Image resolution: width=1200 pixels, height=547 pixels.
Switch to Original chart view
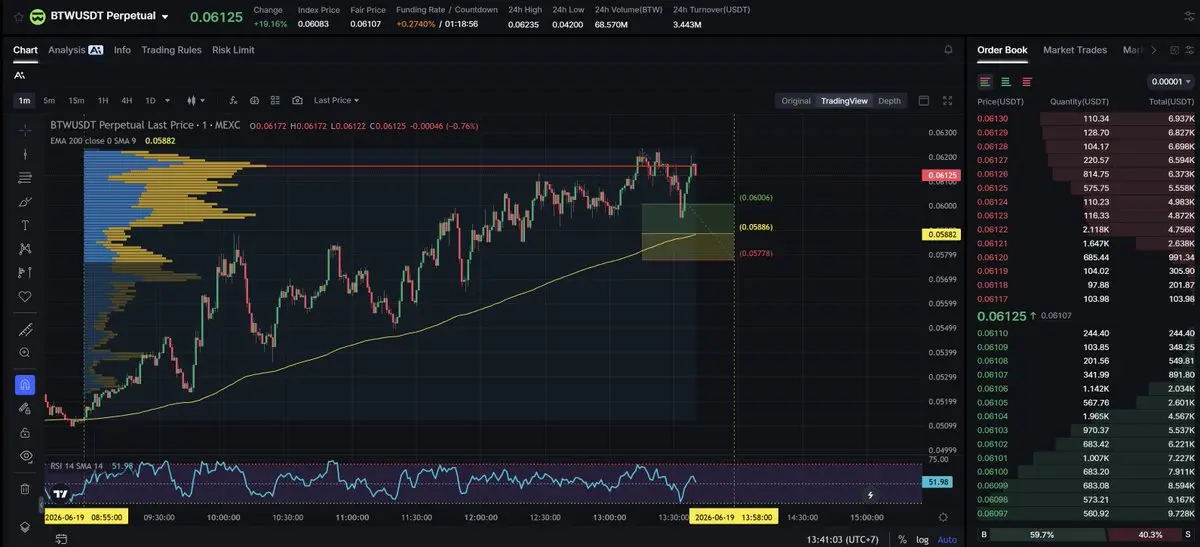pos(796,100)
